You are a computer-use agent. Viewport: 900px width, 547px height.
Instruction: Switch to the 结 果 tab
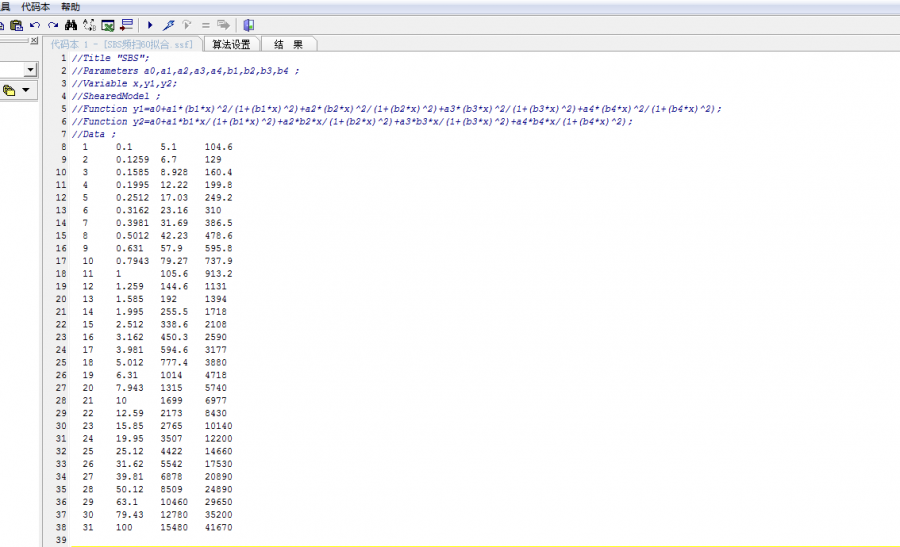[x=288, y=44]
